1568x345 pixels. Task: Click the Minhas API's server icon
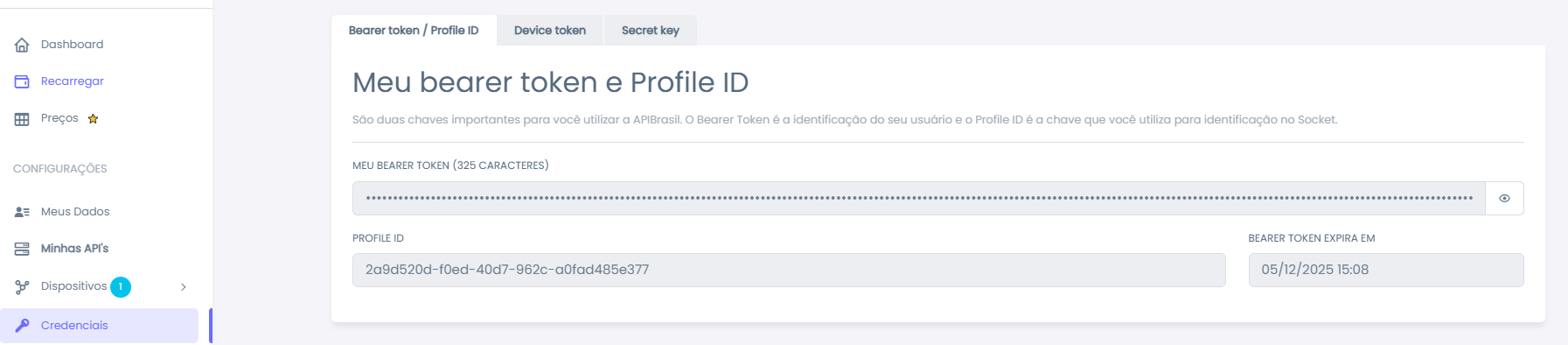pos(22,249)
